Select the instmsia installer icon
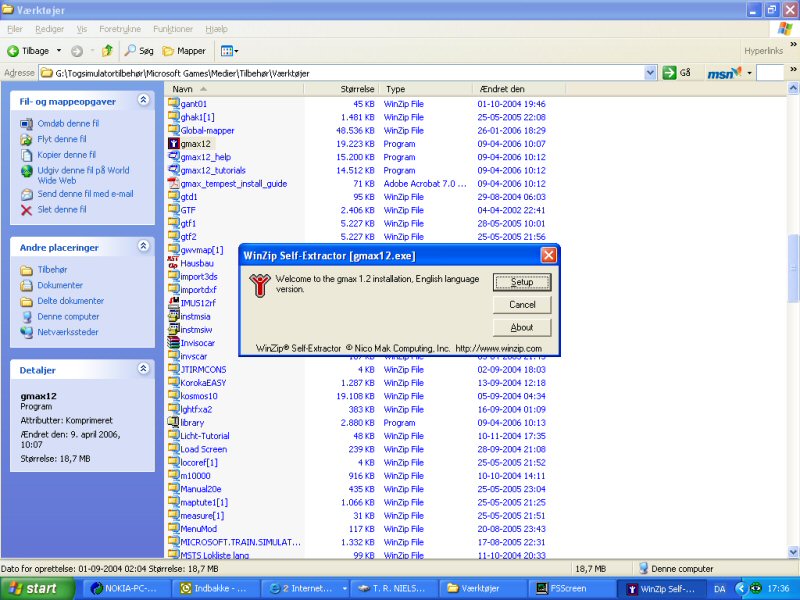Image resolution: width=800 pixels, height=600 pixels. [173, 316]
